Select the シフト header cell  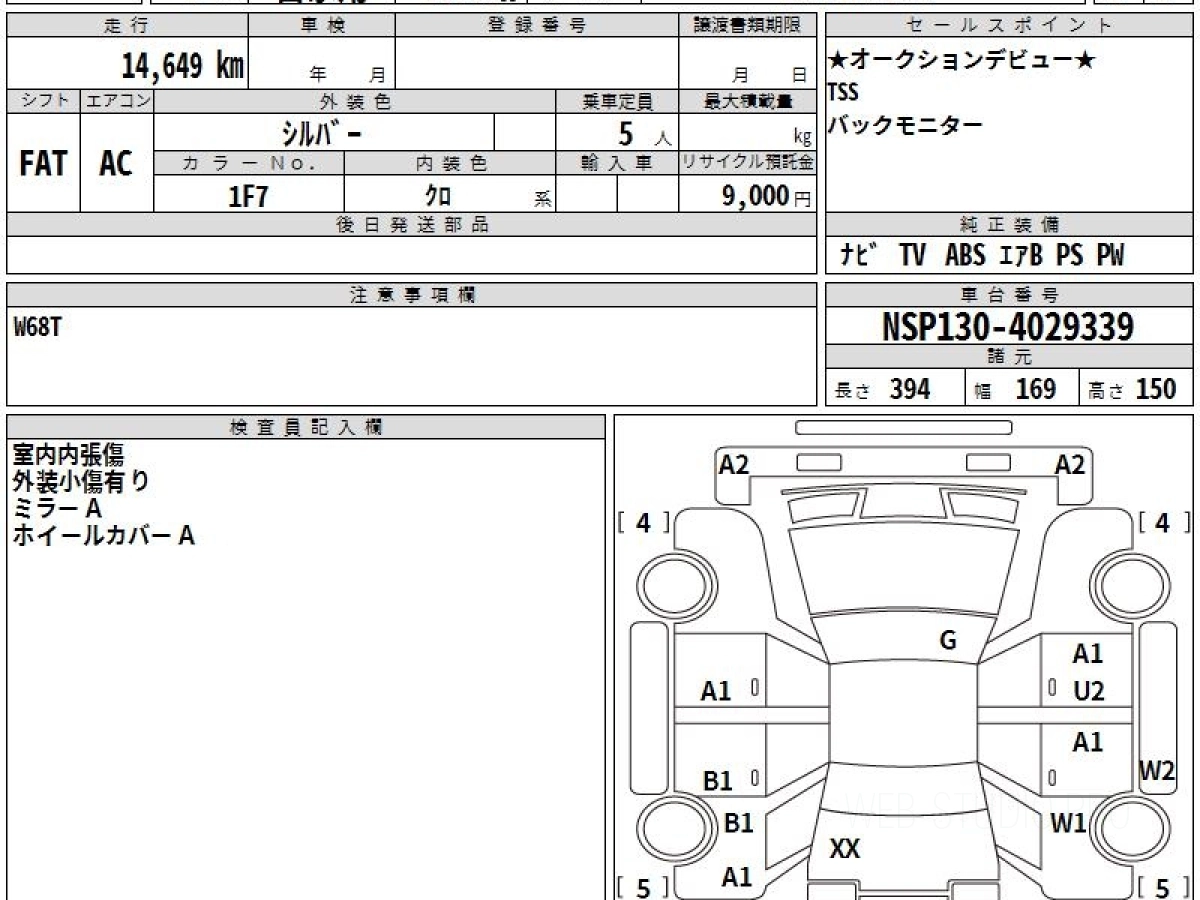pos(43,101)
